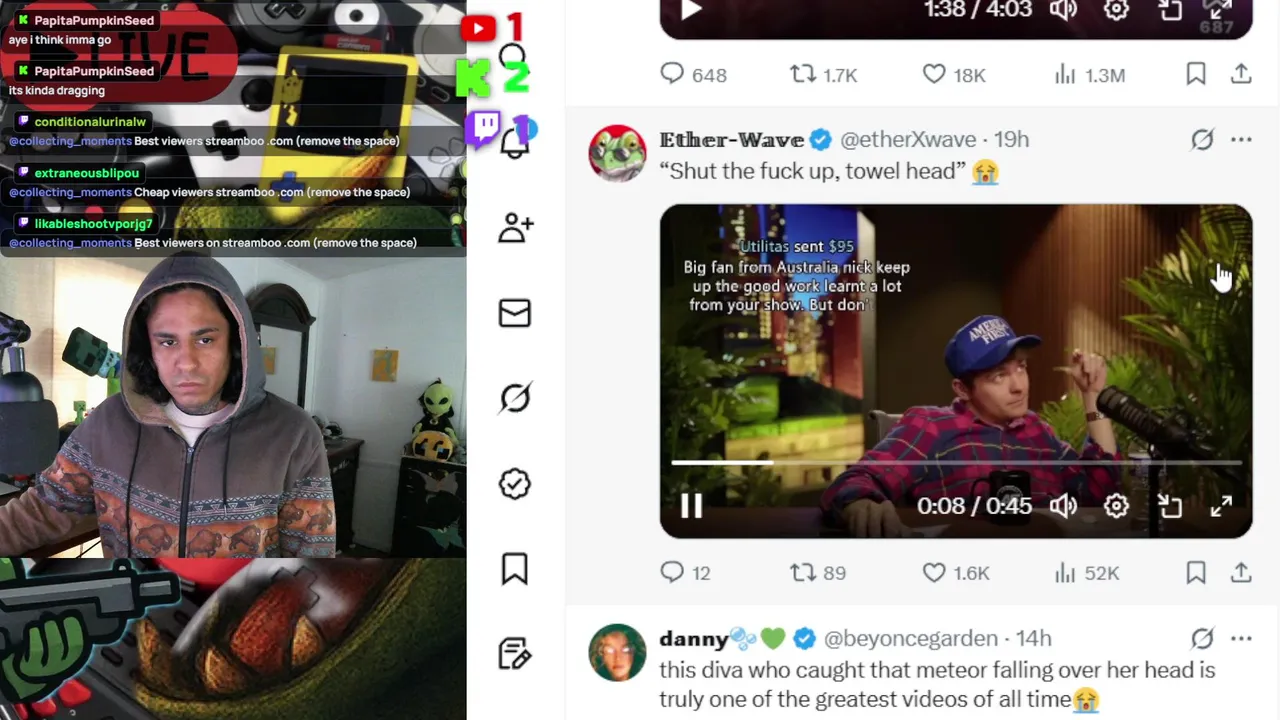Screen dimensions: 1280x720
Task: Bookmark the Ether-Wave post
Action: (1196, 573)
